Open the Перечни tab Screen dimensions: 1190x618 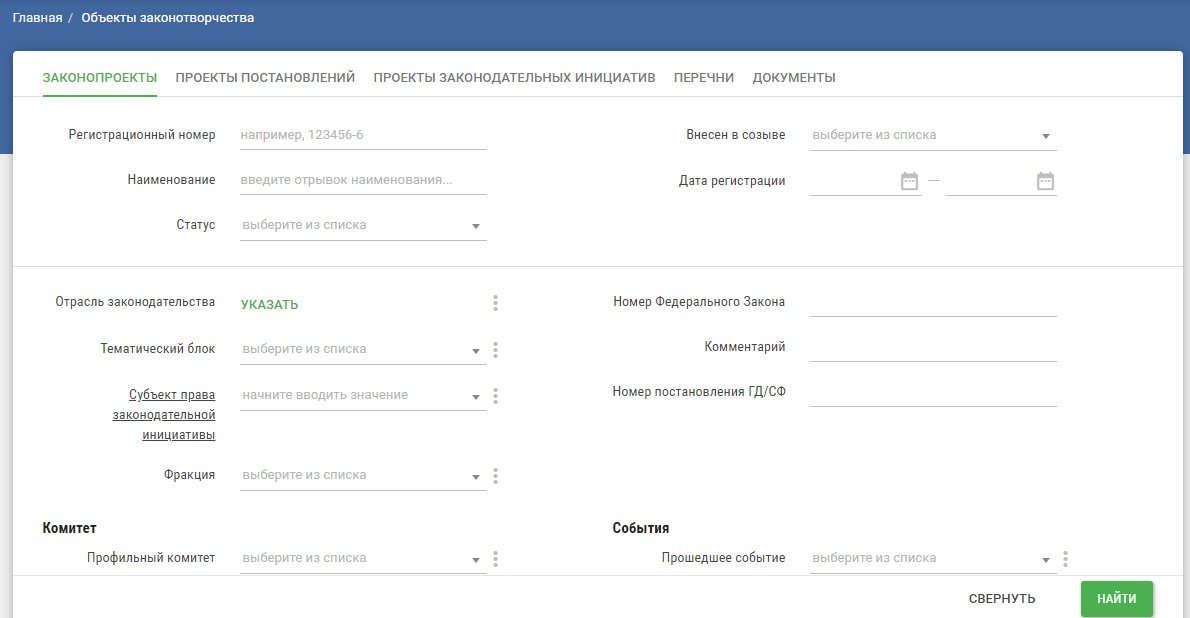pos(704,77)
